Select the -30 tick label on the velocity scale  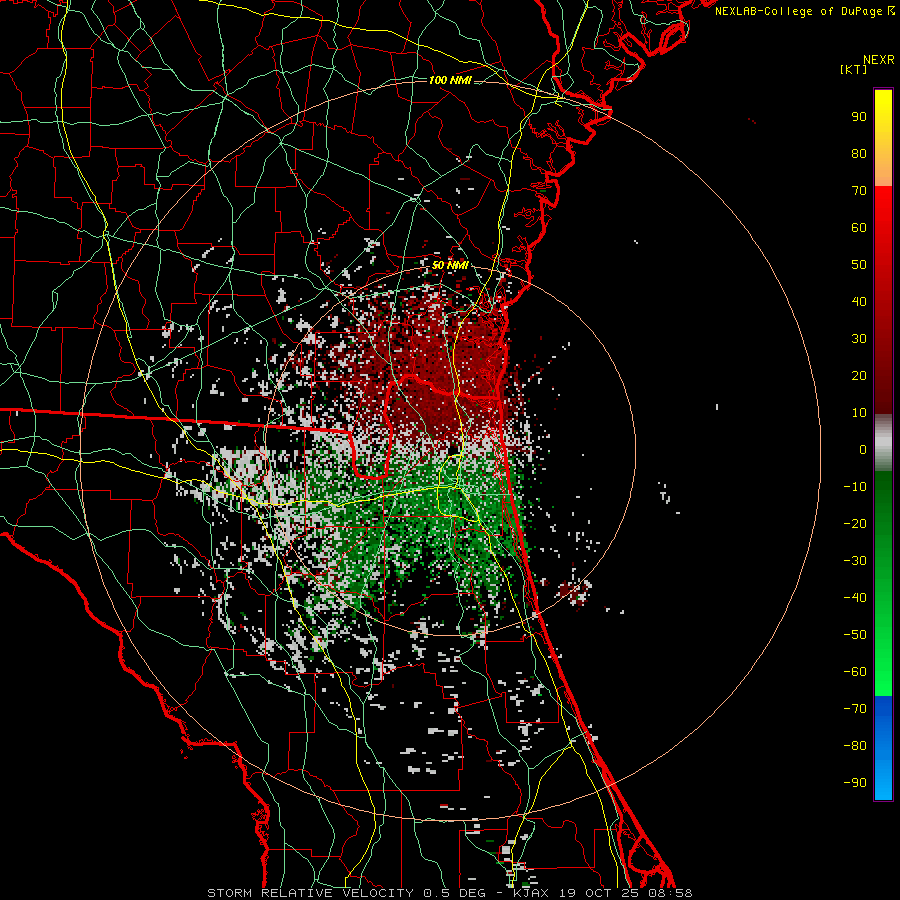pyautogui.click(x=855, y=561)
